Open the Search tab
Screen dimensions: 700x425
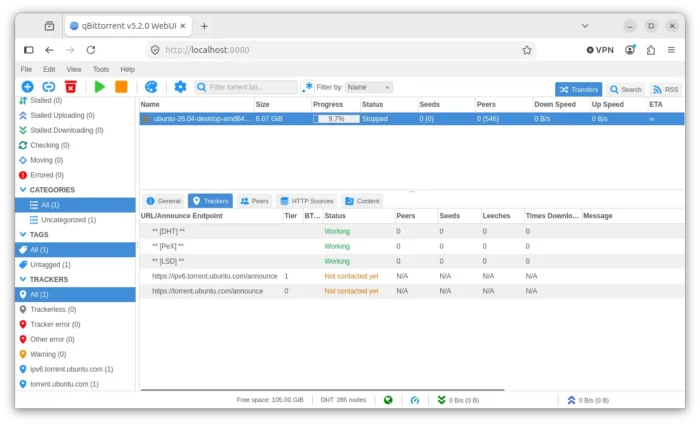coord(626,89)
